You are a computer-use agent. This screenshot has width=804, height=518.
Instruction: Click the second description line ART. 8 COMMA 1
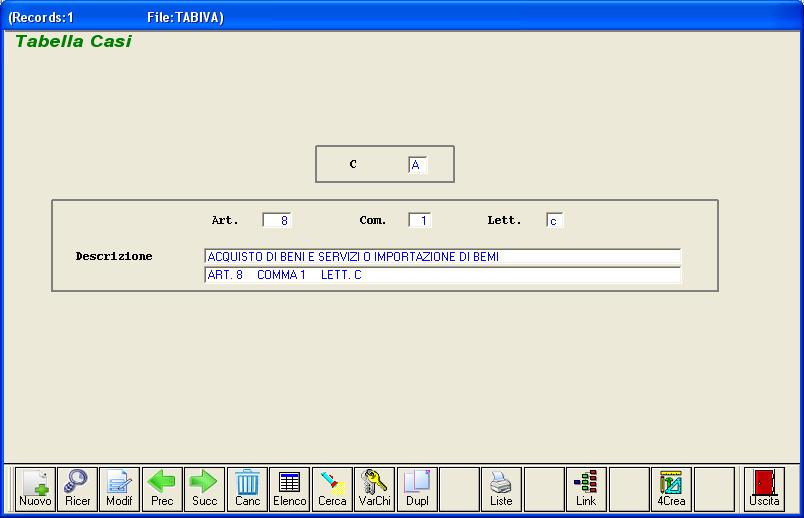443,275
